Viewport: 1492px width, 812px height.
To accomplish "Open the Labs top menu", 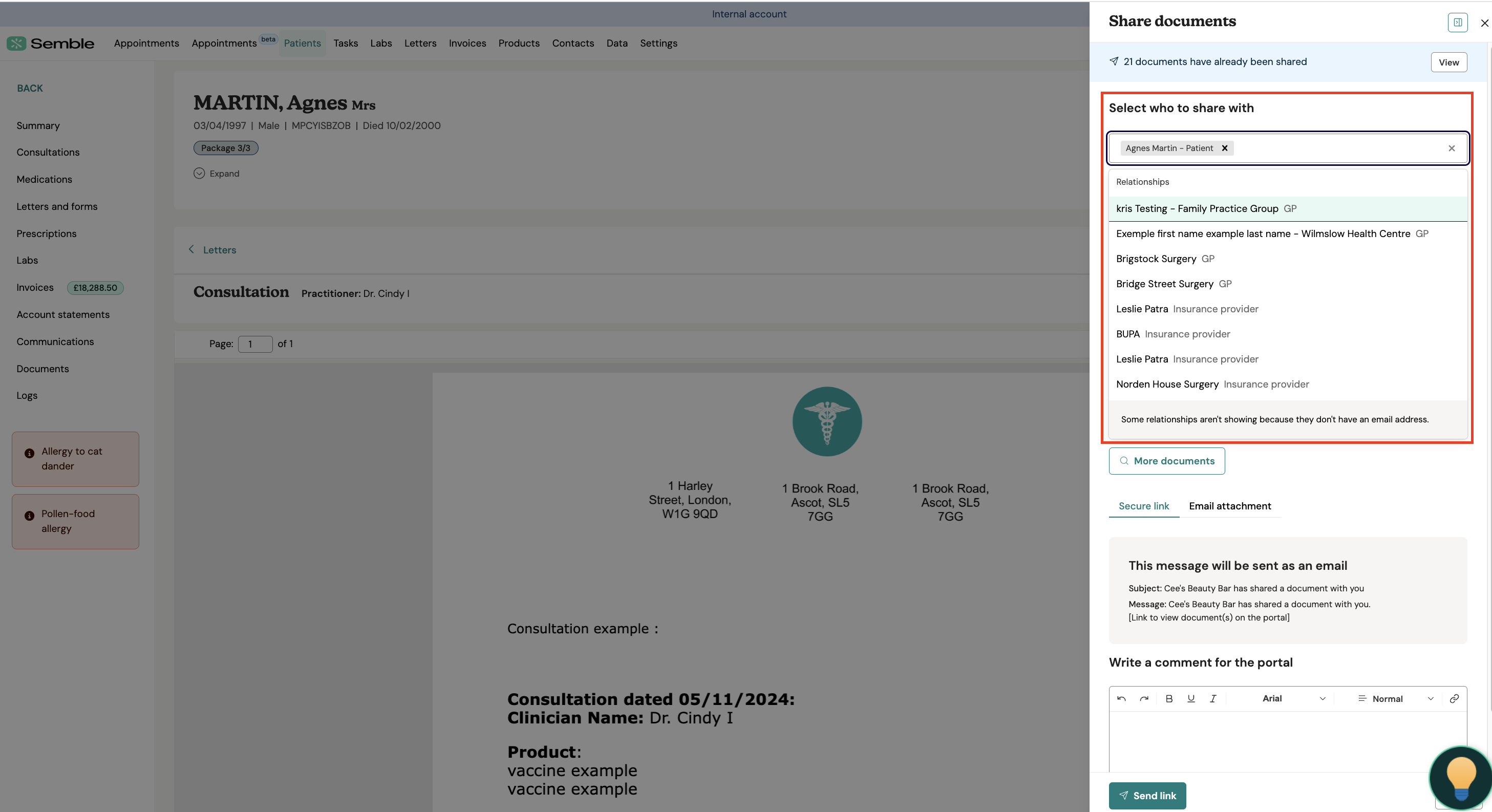I will click(381, 43).
